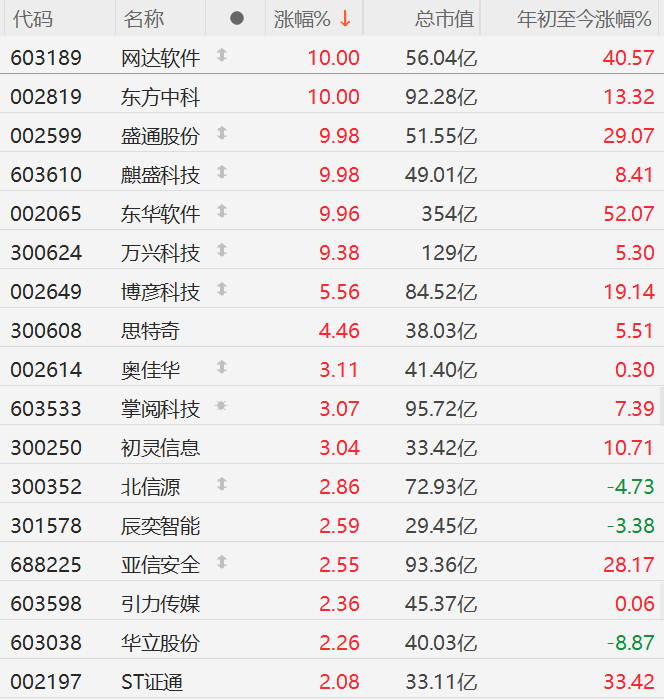664x700 pixels.
Task: Click 东华软件 market cap 354亿
Action: 449,214
